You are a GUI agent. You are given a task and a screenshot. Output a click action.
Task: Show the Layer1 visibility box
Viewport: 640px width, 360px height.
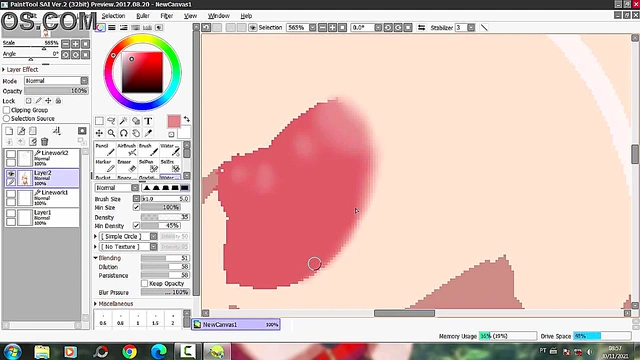click(11, 213)
